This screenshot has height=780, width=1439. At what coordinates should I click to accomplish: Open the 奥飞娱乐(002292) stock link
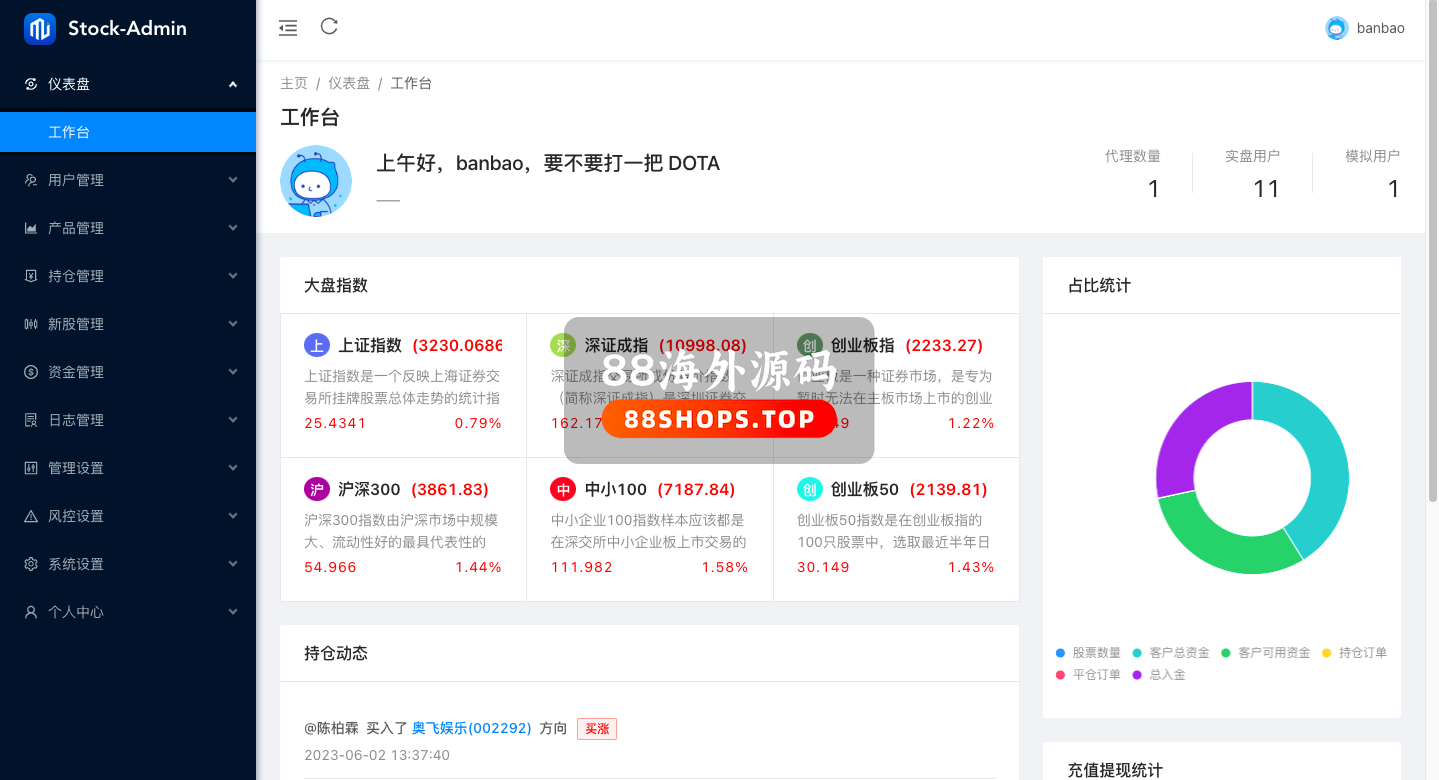471,728
